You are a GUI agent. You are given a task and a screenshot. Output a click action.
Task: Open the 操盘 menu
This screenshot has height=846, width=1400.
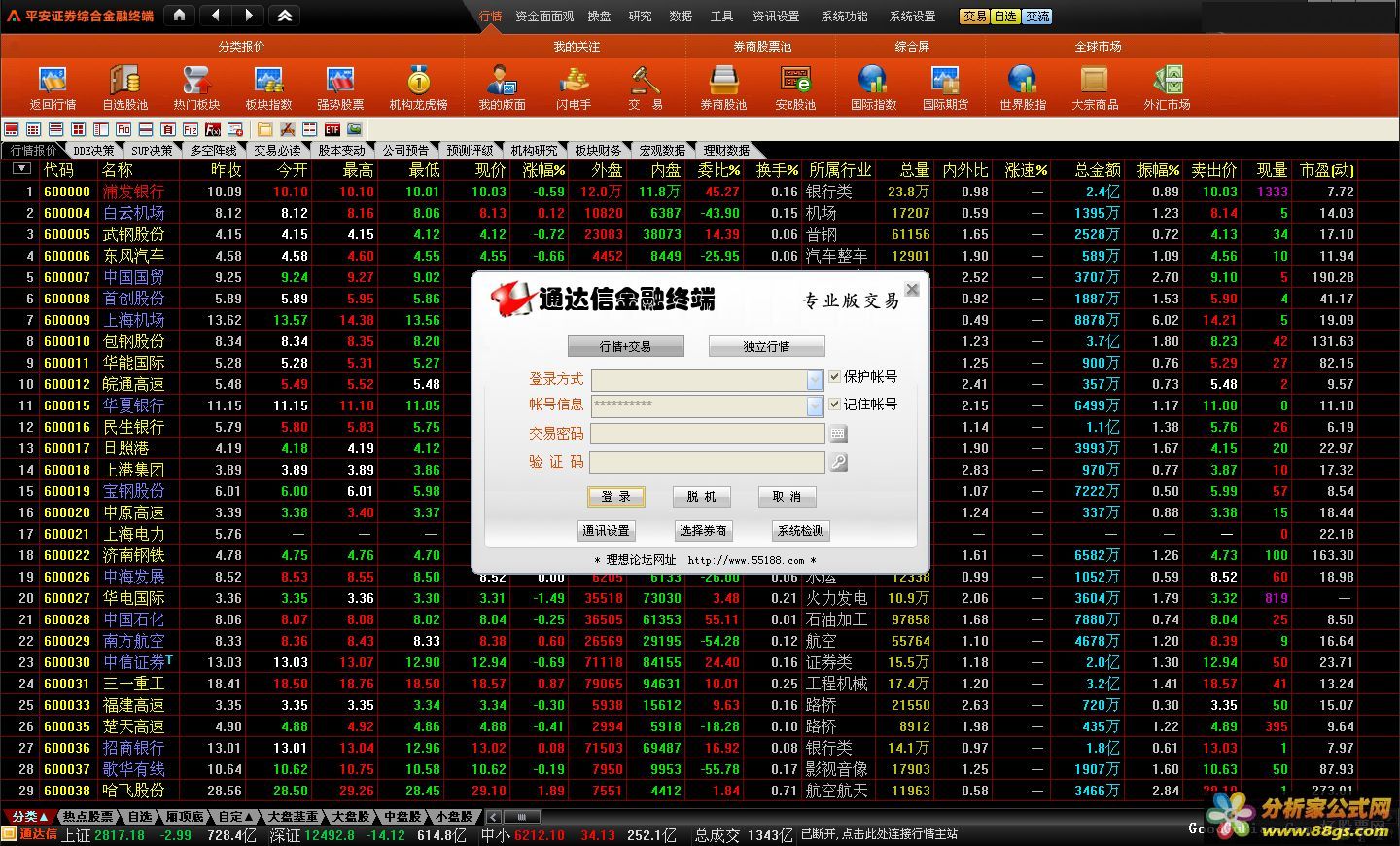[600, 17]
